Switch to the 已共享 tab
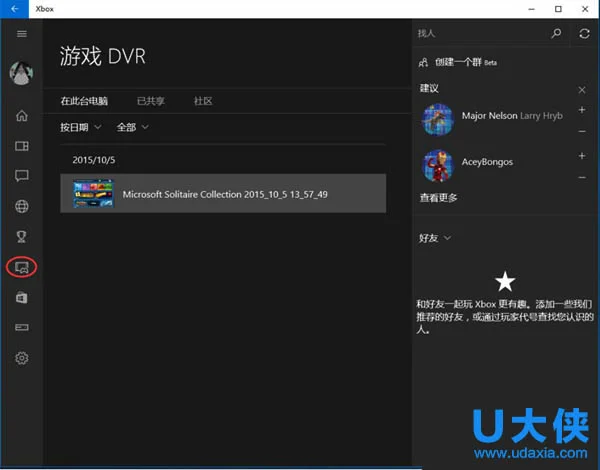600x470 pixels. 151,101
